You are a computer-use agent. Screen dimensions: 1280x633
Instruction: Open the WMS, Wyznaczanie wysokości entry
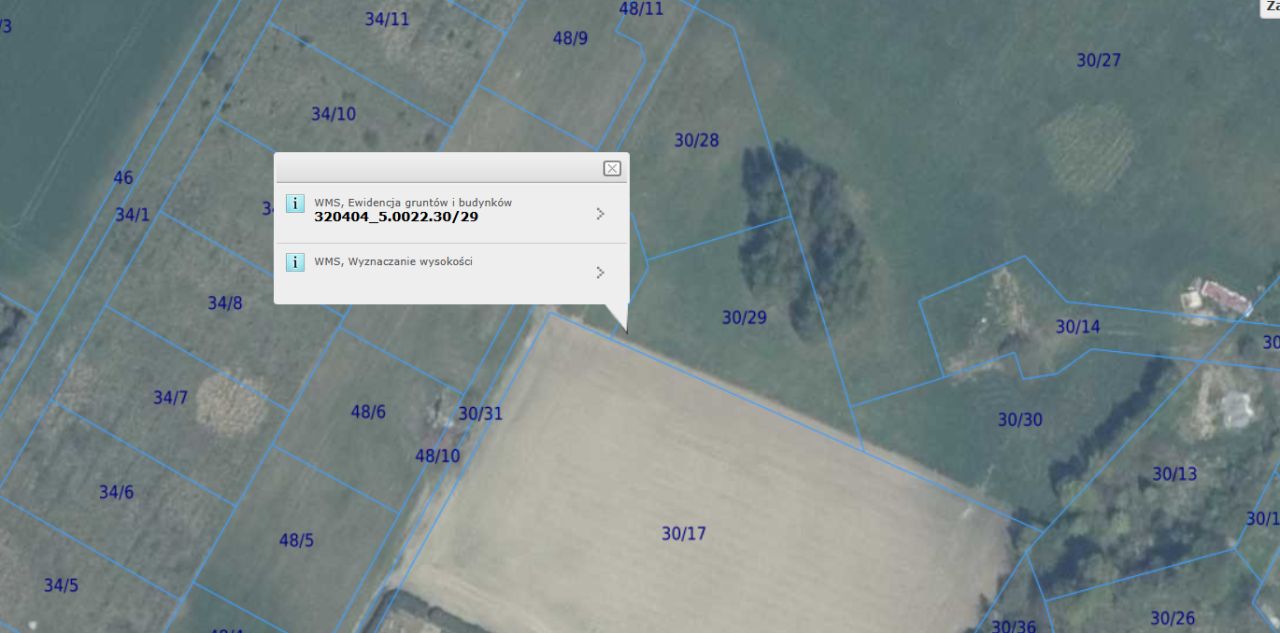pyautogui.click(x=451, y=272)
